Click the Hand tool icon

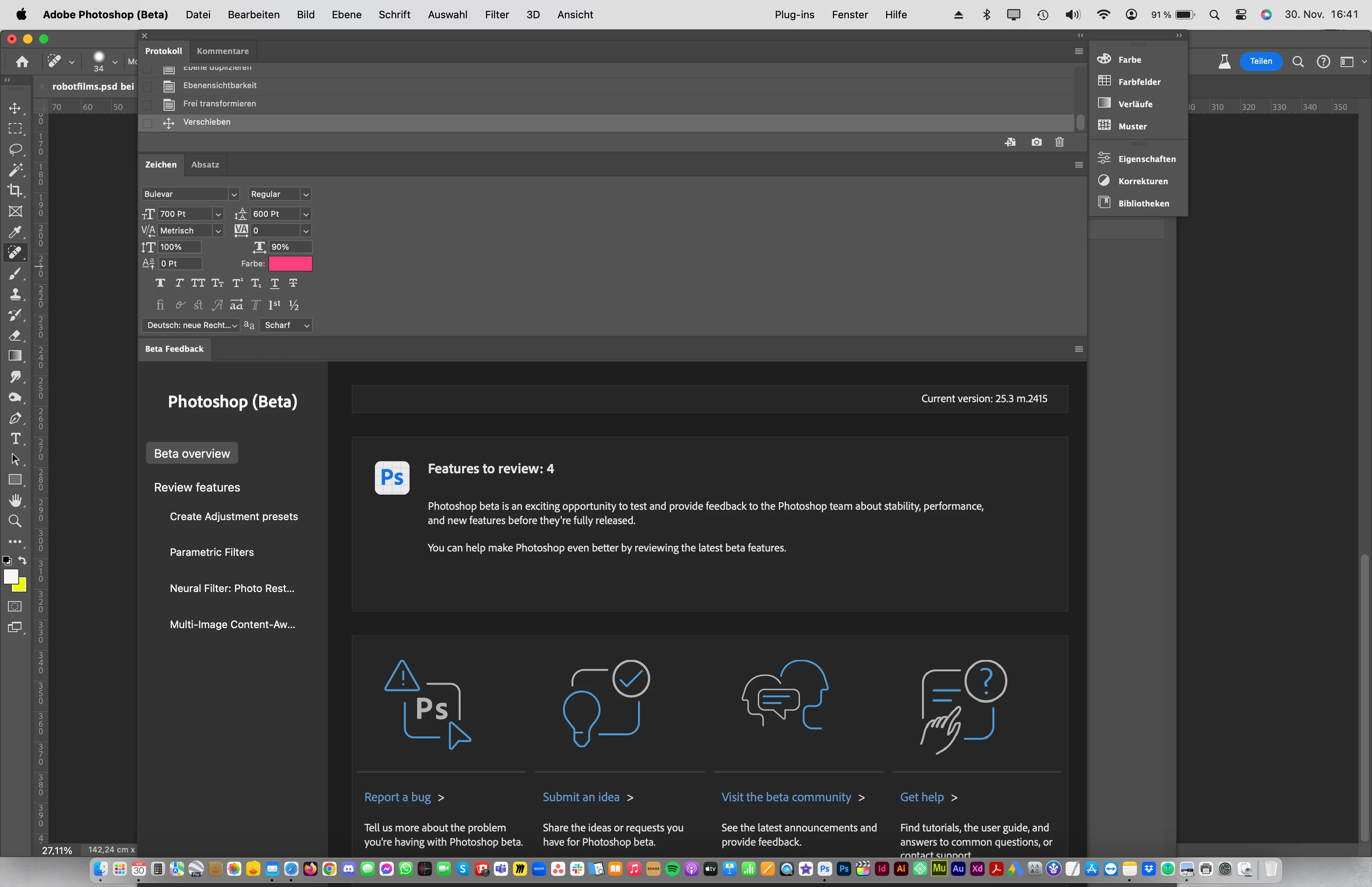15,500
